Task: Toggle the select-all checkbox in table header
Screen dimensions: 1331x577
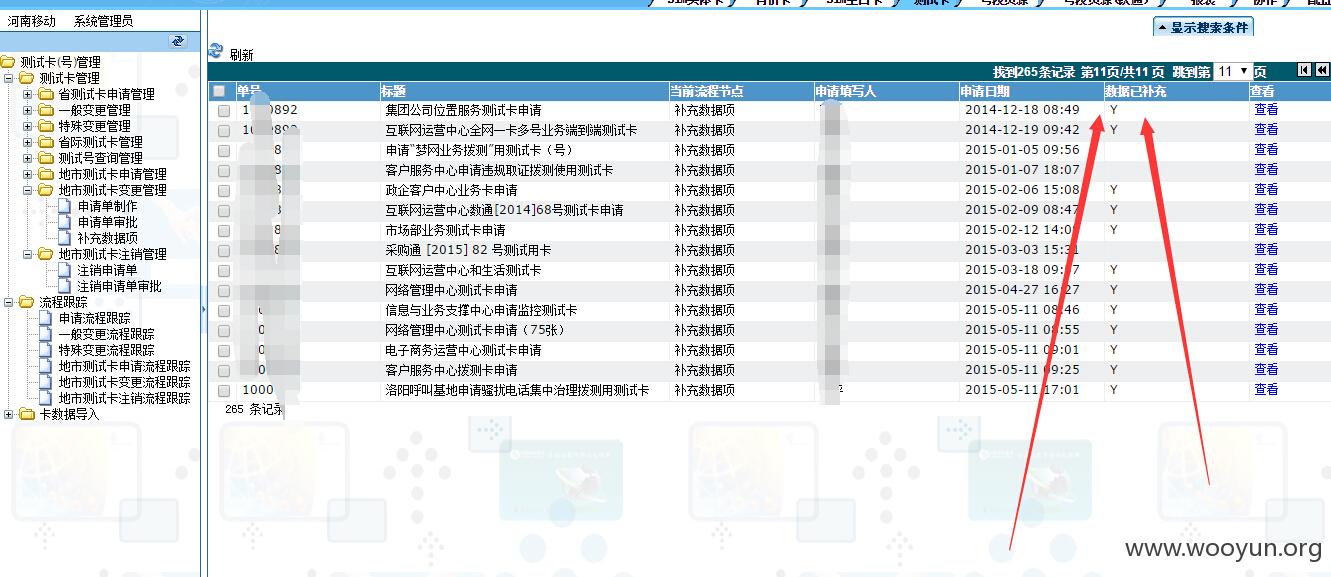Action: click(219, 91)
